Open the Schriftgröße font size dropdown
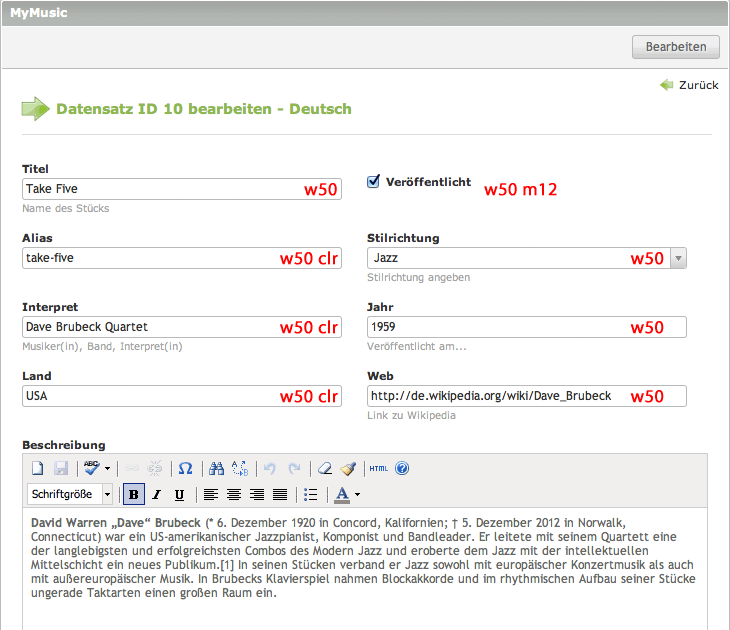Image resolution: width=730 pixels, height=630 pixels. pyautogui.click(x=70, y=494)
